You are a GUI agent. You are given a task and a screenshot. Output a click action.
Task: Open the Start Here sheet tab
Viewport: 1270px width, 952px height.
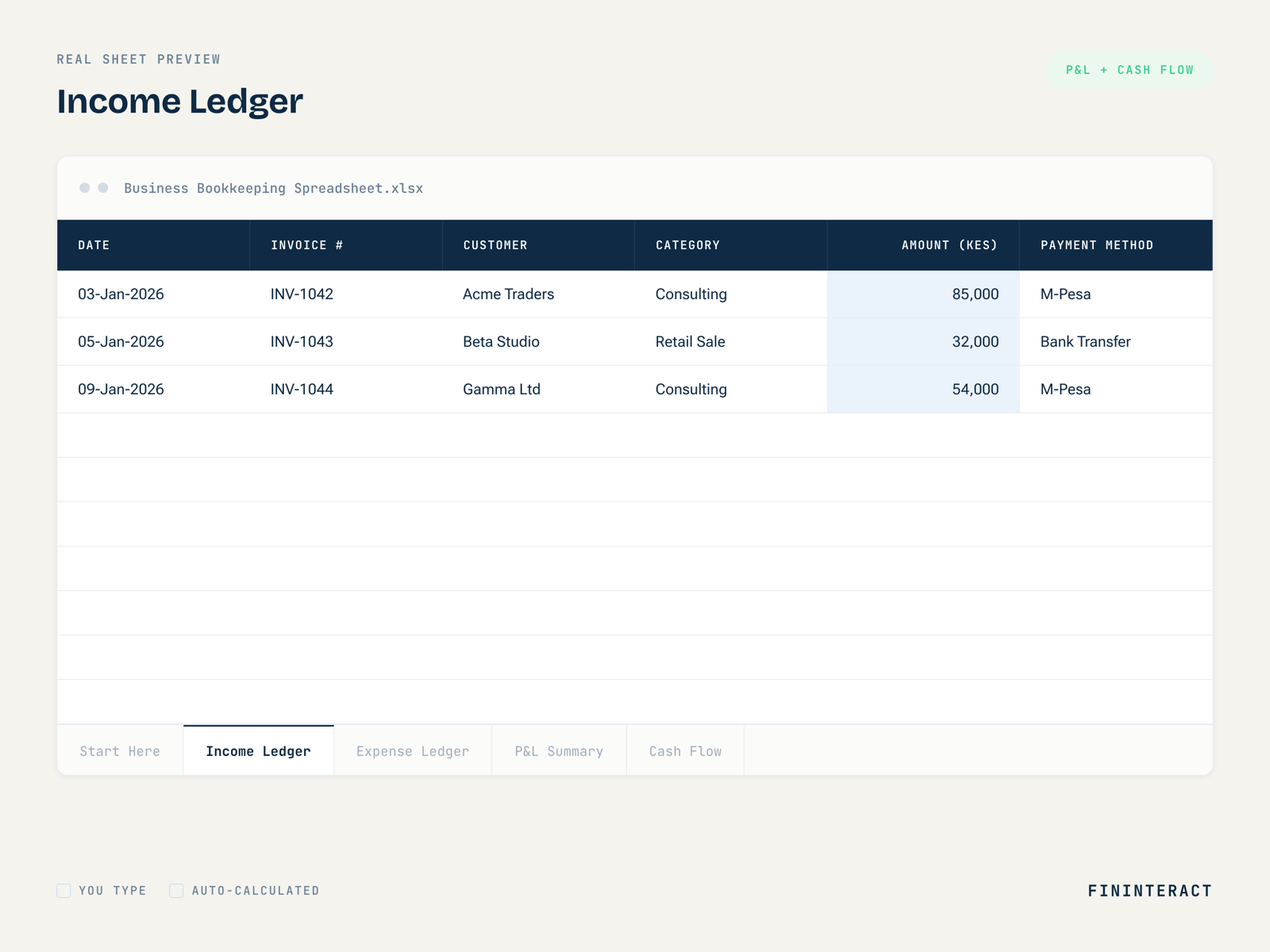coord(120,750)
